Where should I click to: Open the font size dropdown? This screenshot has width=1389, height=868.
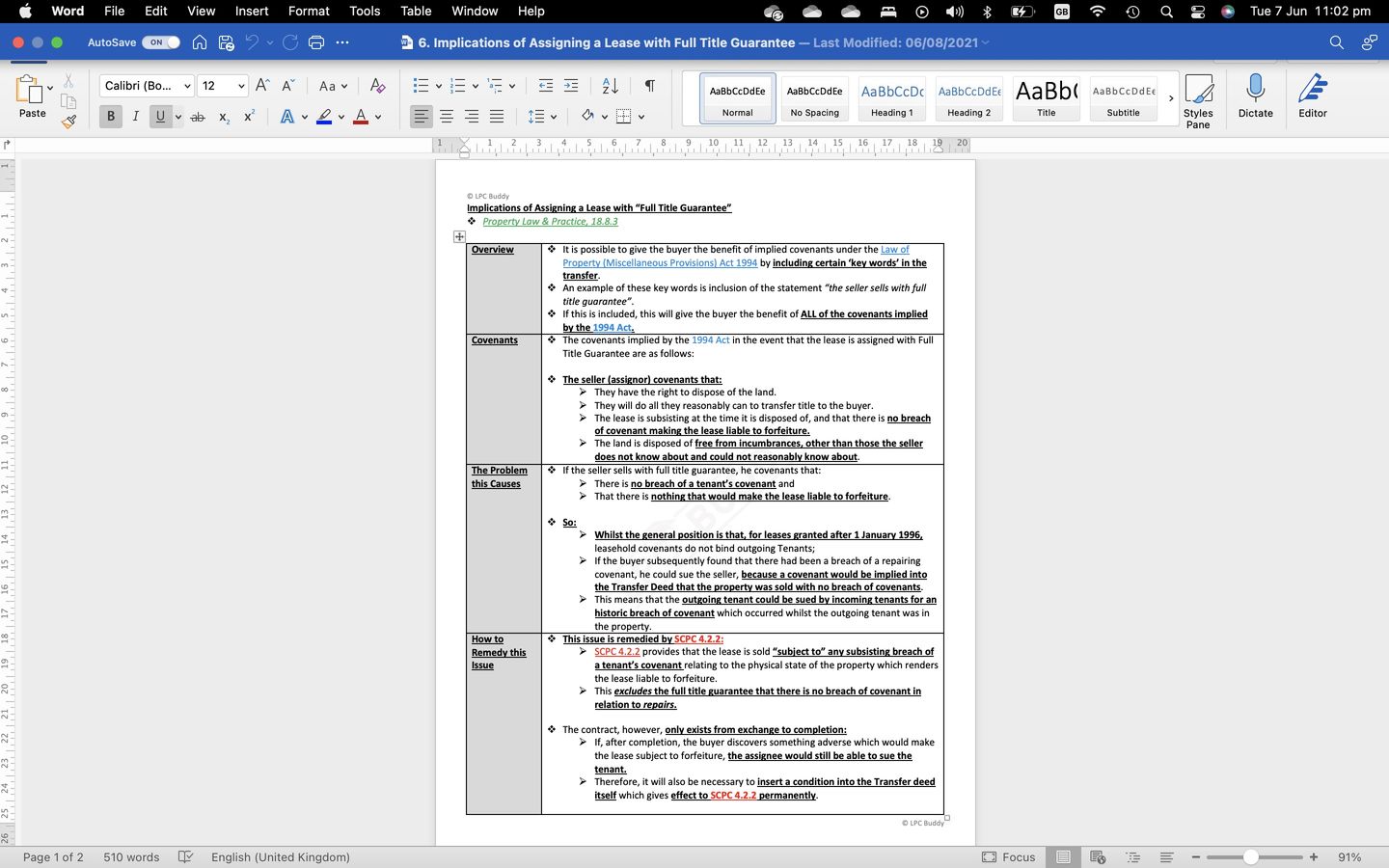[241, 86]
